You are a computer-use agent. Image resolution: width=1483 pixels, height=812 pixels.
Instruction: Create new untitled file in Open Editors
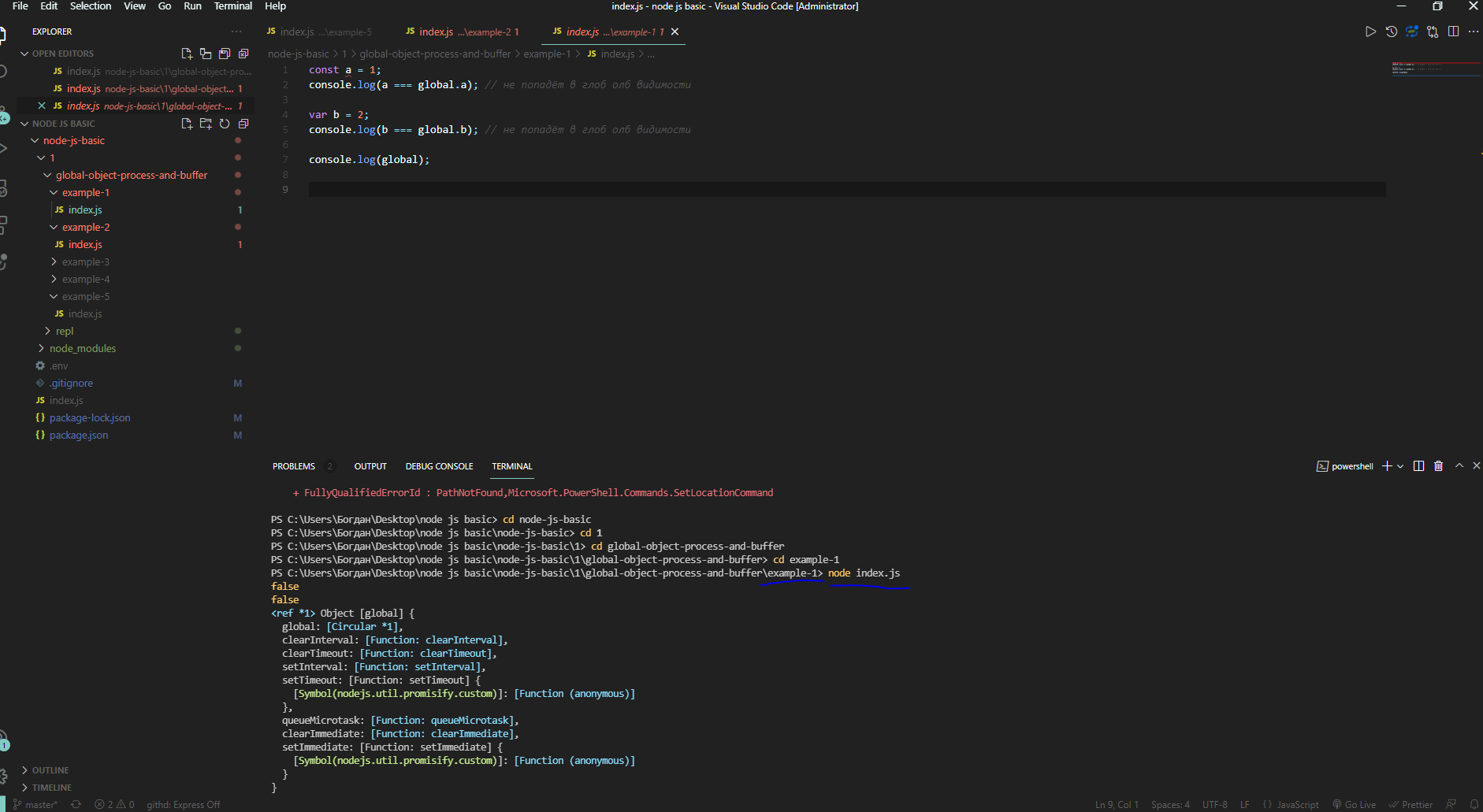point(187,54)
